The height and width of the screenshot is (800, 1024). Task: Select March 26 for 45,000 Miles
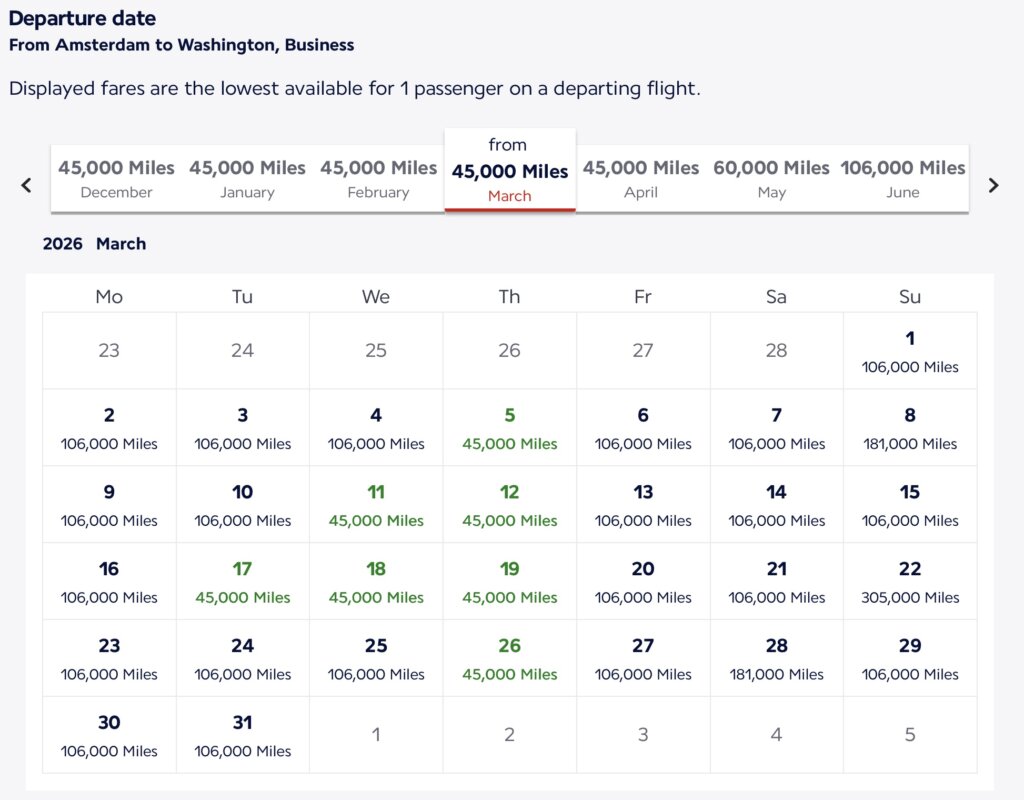(509, 659)
